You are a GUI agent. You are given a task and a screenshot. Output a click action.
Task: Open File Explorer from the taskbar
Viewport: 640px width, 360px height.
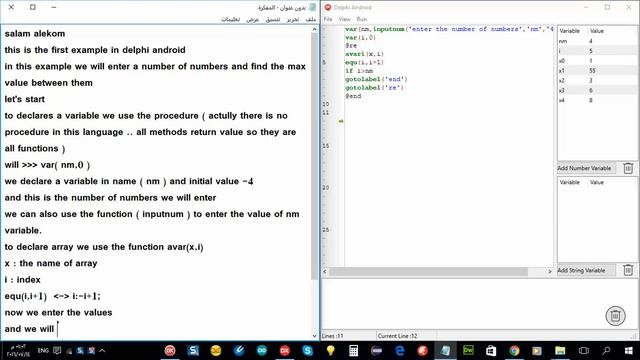[x=560, y=351]
